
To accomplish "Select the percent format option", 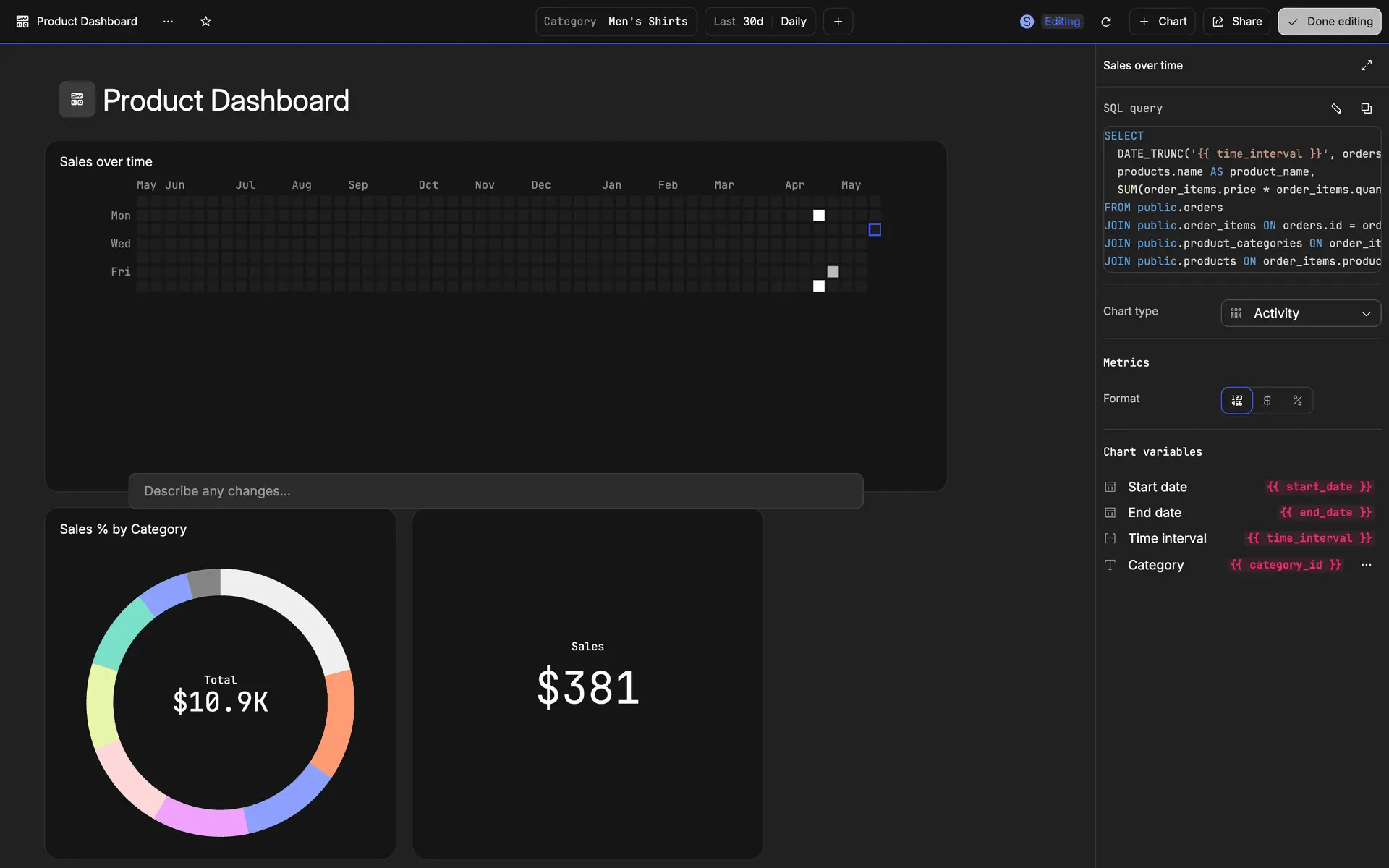I will click(x=1297, y=400).
